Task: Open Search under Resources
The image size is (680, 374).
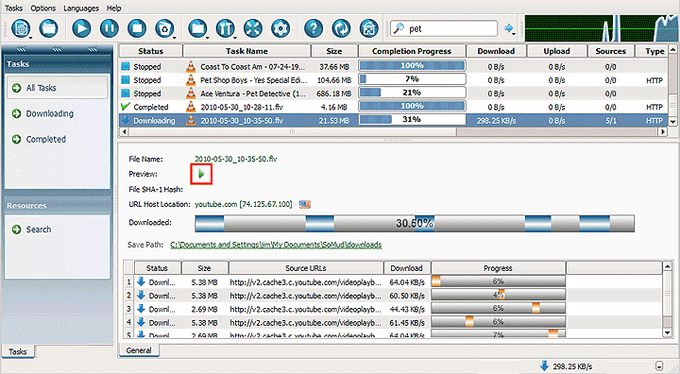Action: 38,230
